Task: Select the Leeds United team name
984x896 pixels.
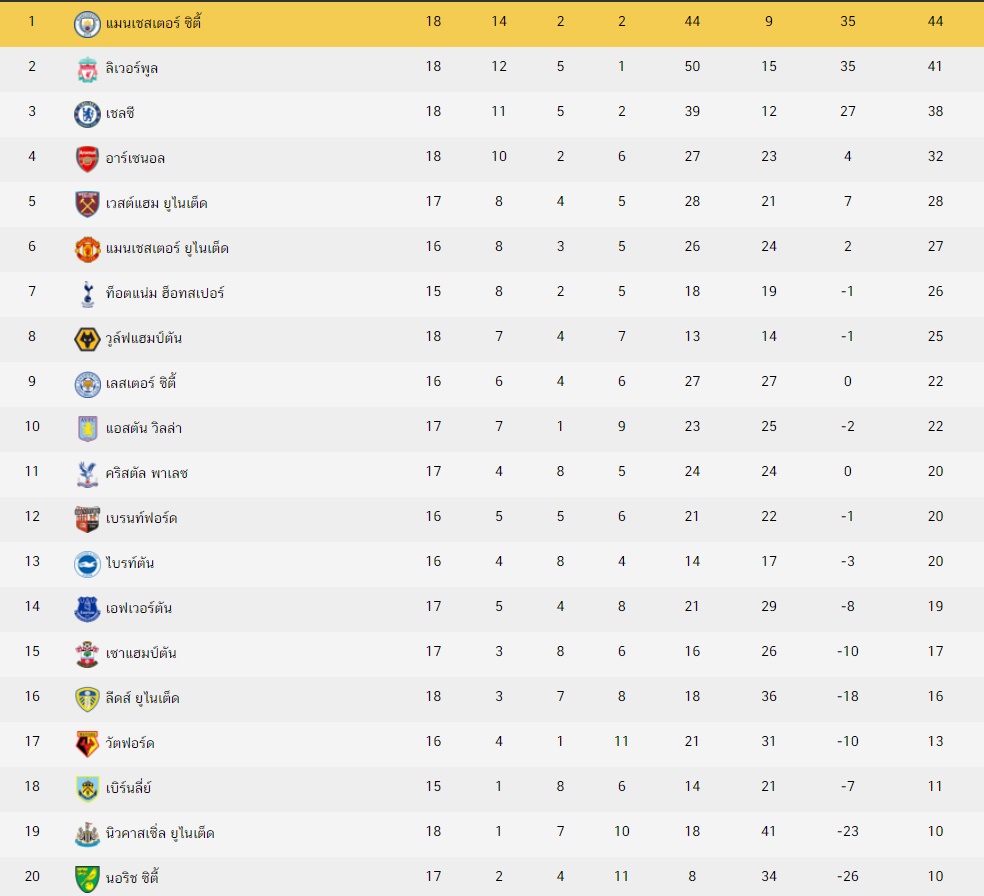Action: [x=142, y=698]
